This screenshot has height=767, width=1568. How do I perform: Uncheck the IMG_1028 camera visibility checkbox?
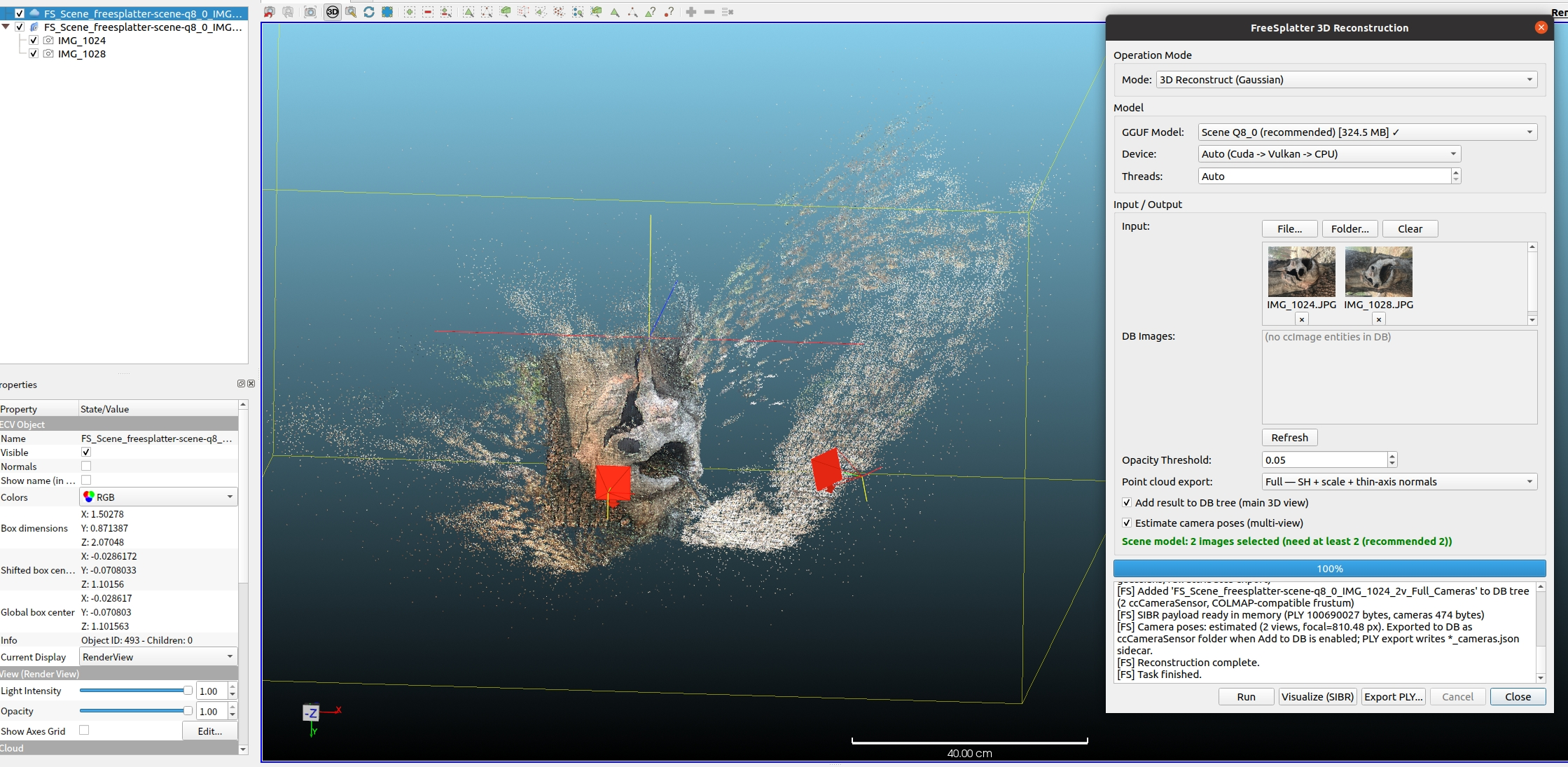click(34, 54)
